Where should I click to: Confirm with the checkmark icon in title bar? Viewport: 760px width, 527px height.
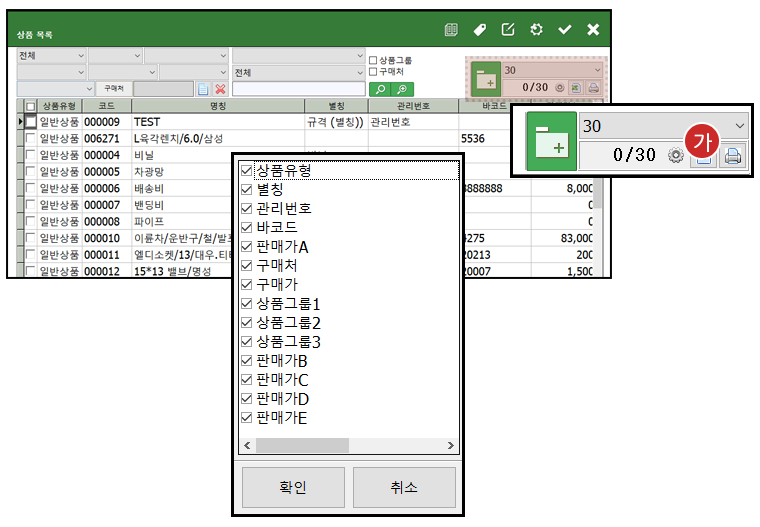tap(565, 30)
